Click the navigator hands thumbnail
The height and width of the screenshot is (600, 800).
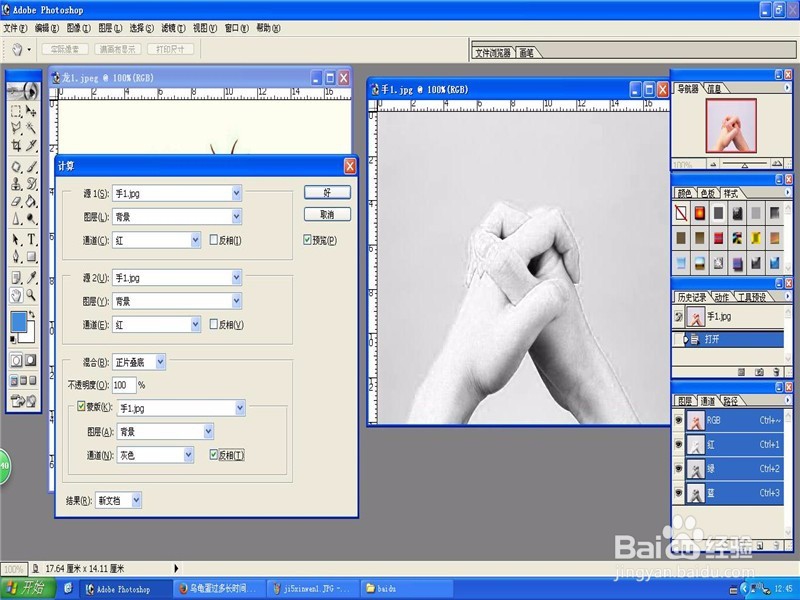(731, 126)
